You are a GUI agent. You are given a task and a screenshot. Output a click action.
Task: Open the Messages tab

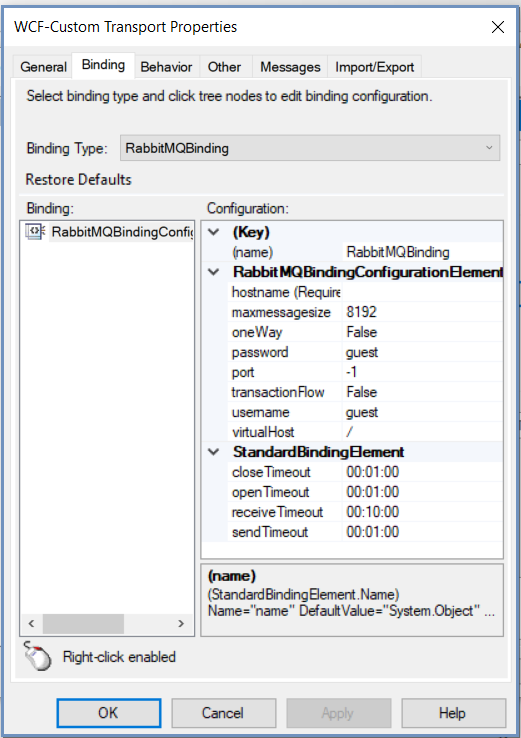[290, 67]
